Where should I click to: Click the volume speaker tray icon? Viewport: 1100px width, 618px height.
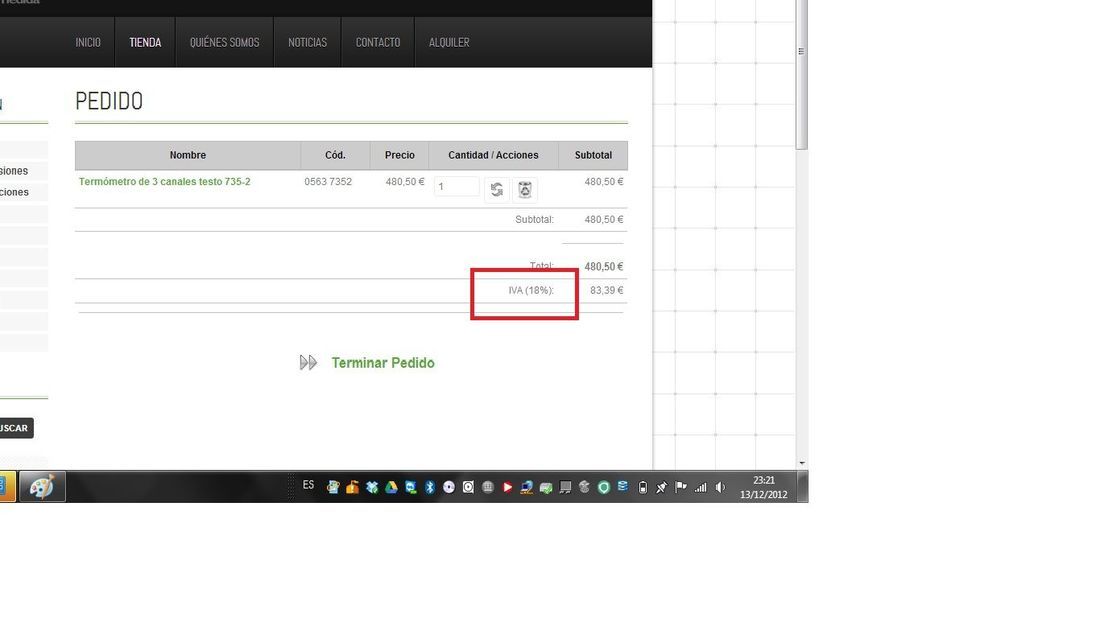pos(720,487)
